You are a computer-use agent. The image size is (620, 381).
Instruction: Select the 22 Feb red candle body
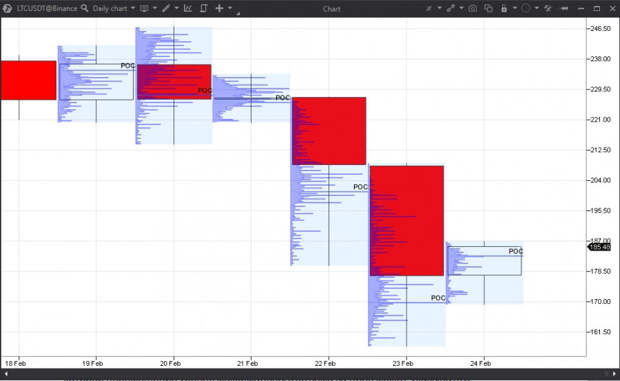tap(329, 131)
